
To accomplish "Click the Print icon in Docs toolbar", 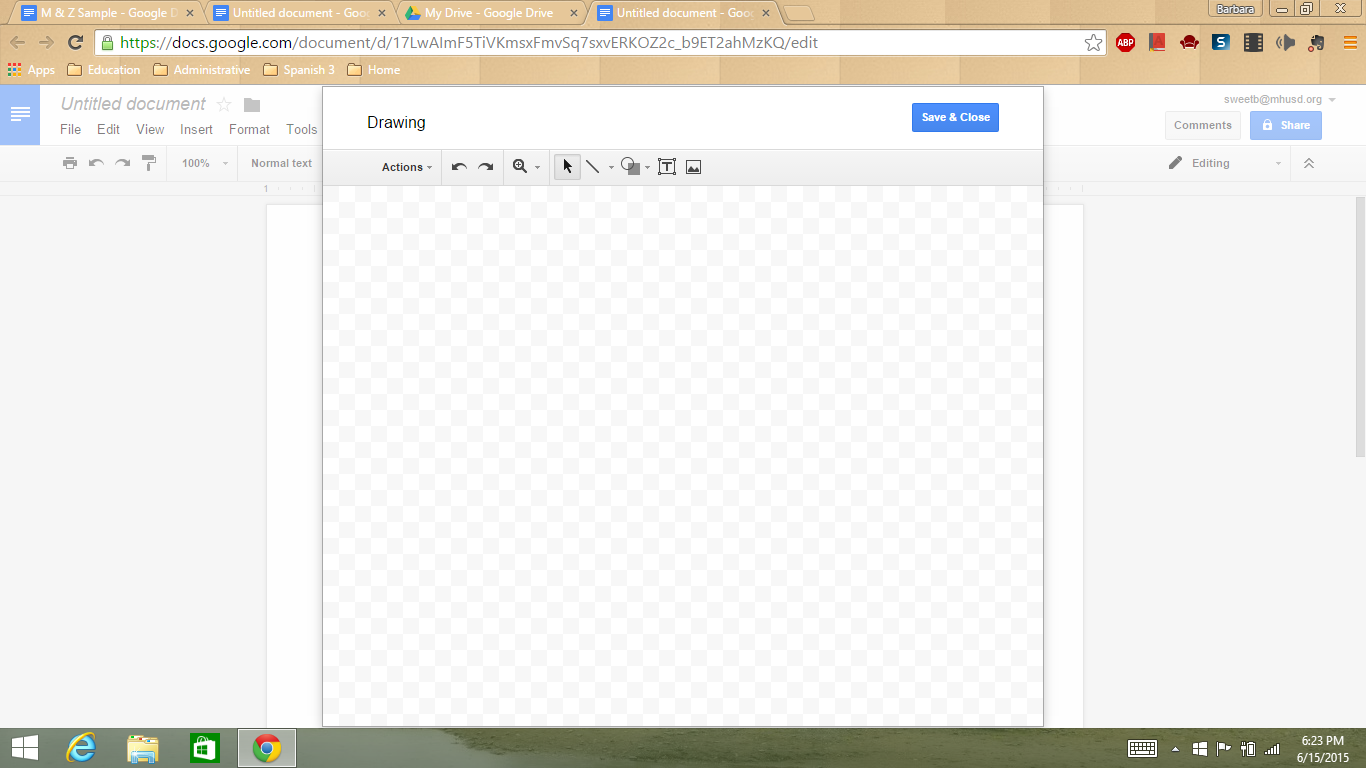I will [x=70, y=163].
